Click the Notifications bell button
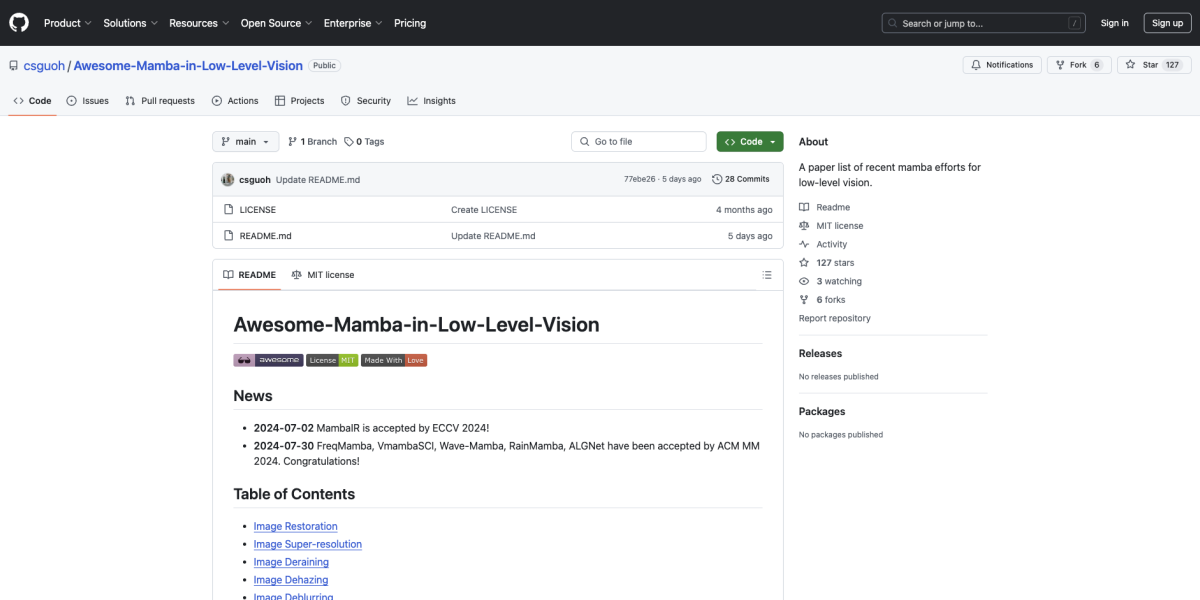 click(x=1001, y=65)
